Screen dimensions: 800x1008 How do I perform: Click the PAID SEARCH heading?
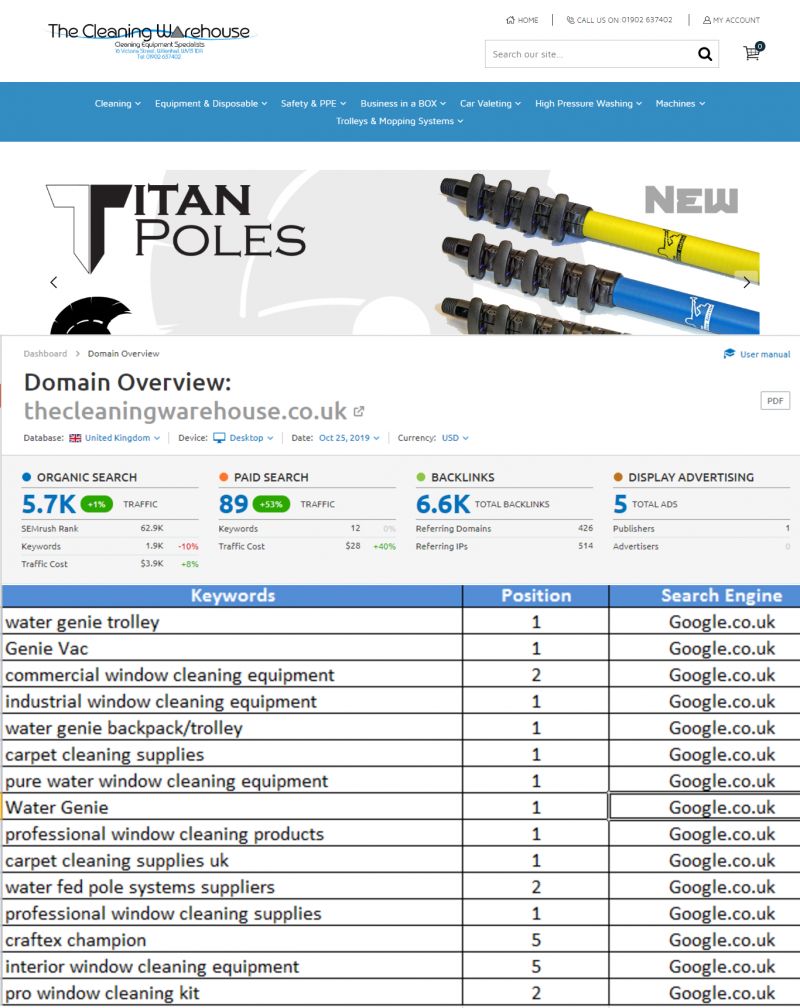coord(271,477)
